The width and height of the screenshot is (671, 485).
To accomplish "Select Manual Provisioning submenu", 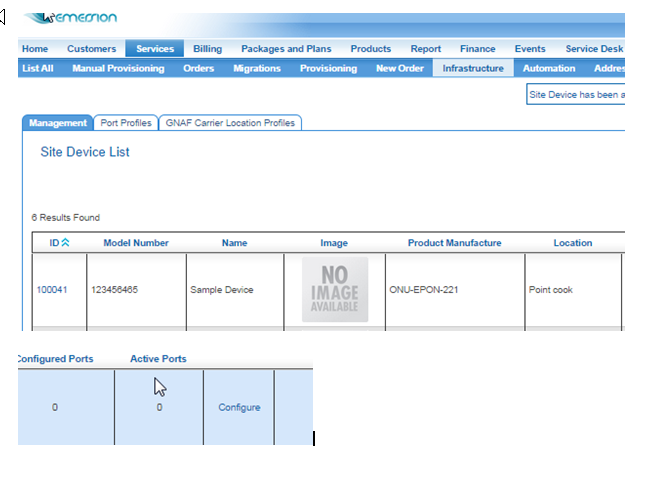I will point(118,68).
